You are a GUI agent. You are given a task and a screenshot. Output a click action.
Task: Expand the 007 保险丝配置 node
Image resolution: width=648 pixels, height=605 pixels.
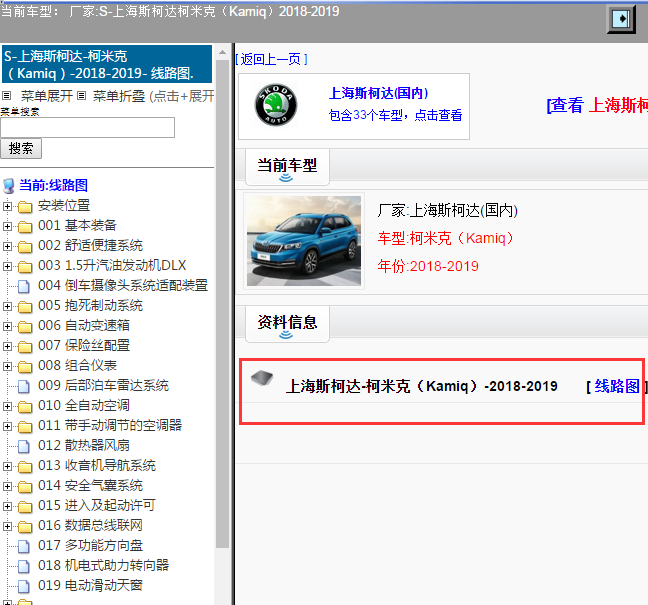pyautogui.click(x=7, y=346)
